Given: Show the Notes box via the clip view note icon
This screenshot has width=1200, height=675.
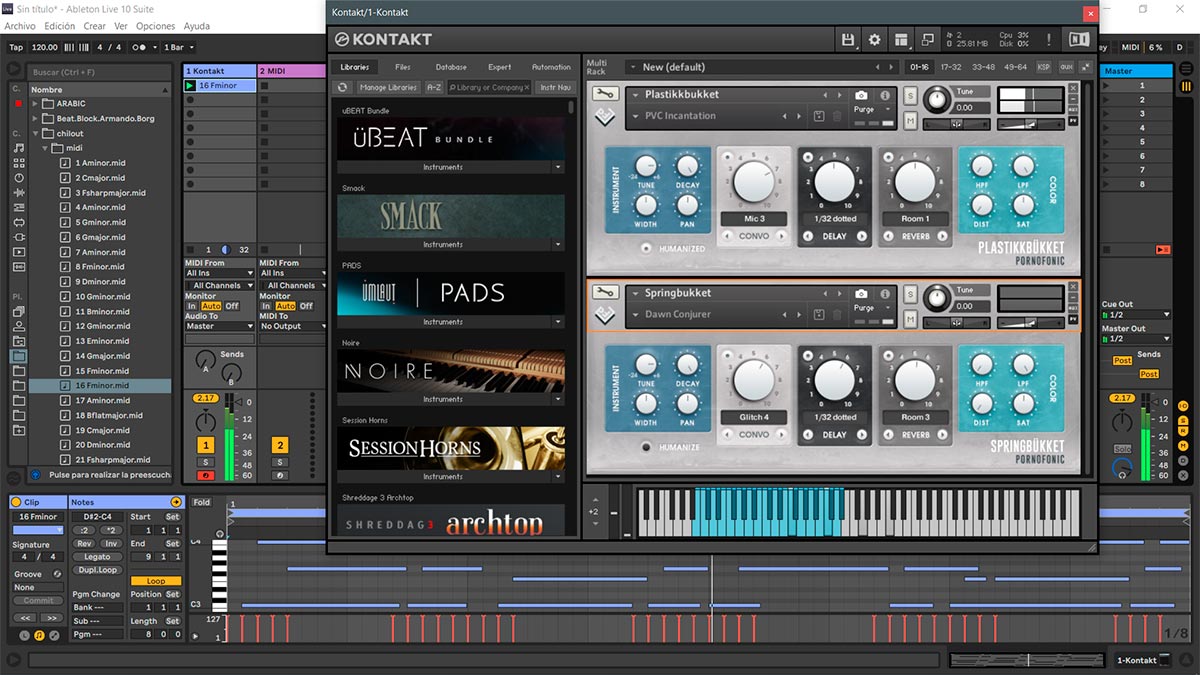Looking at the screenshot, I should coord(39,634).
